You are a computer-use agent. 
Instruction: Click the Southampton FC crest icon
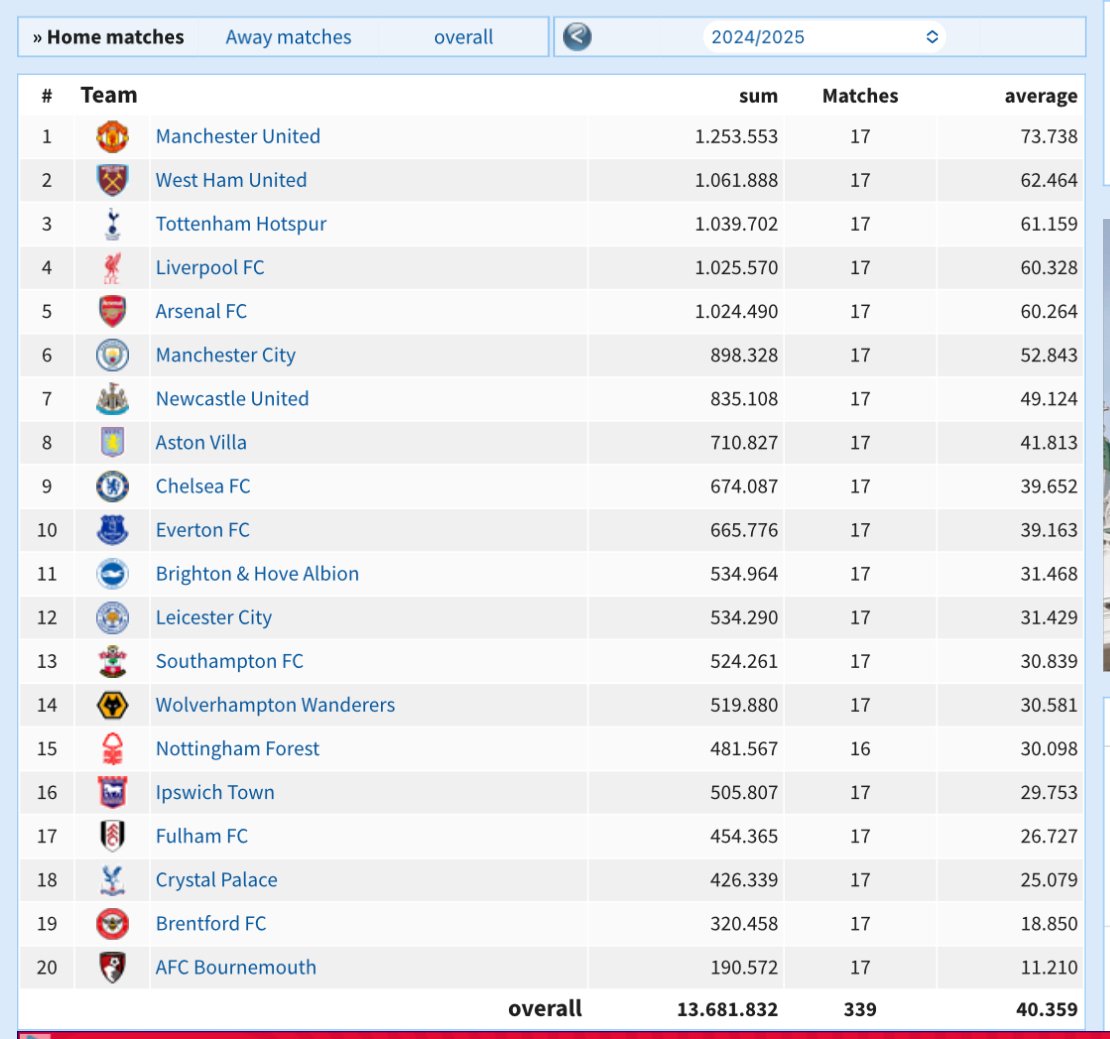[113, 662]
